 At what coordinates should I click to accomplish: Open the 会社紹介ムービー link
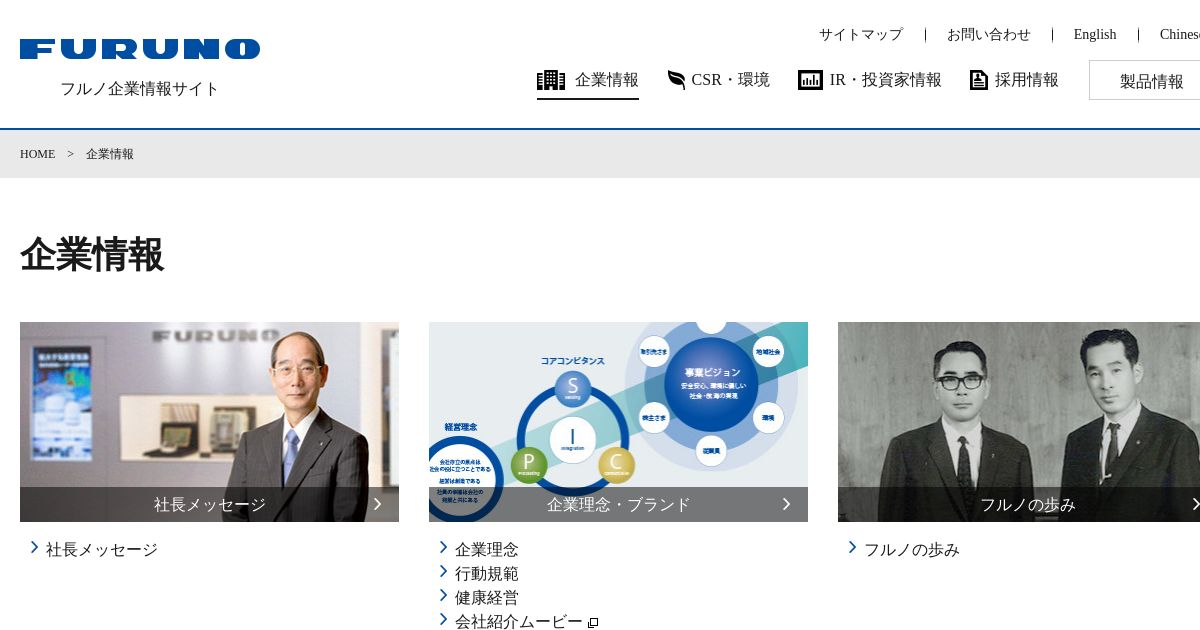click(519, 621)
